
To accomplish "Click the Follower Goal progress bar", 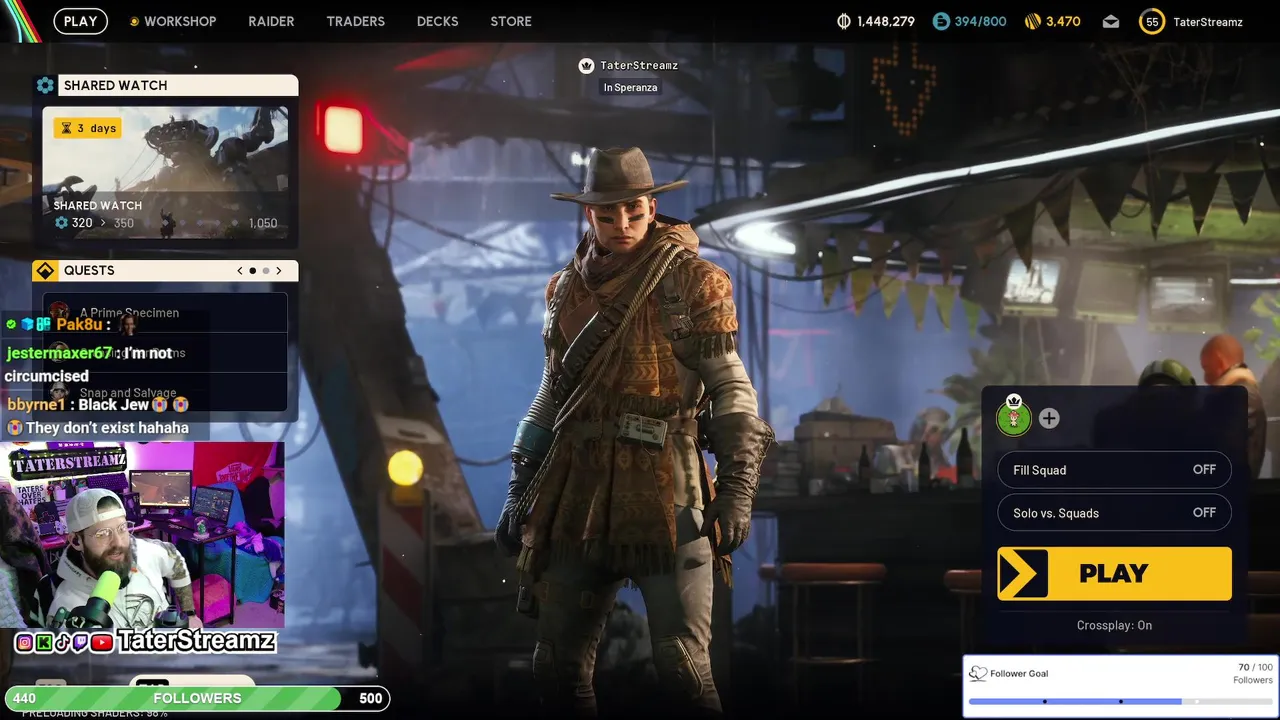I will pos(1120,701).
